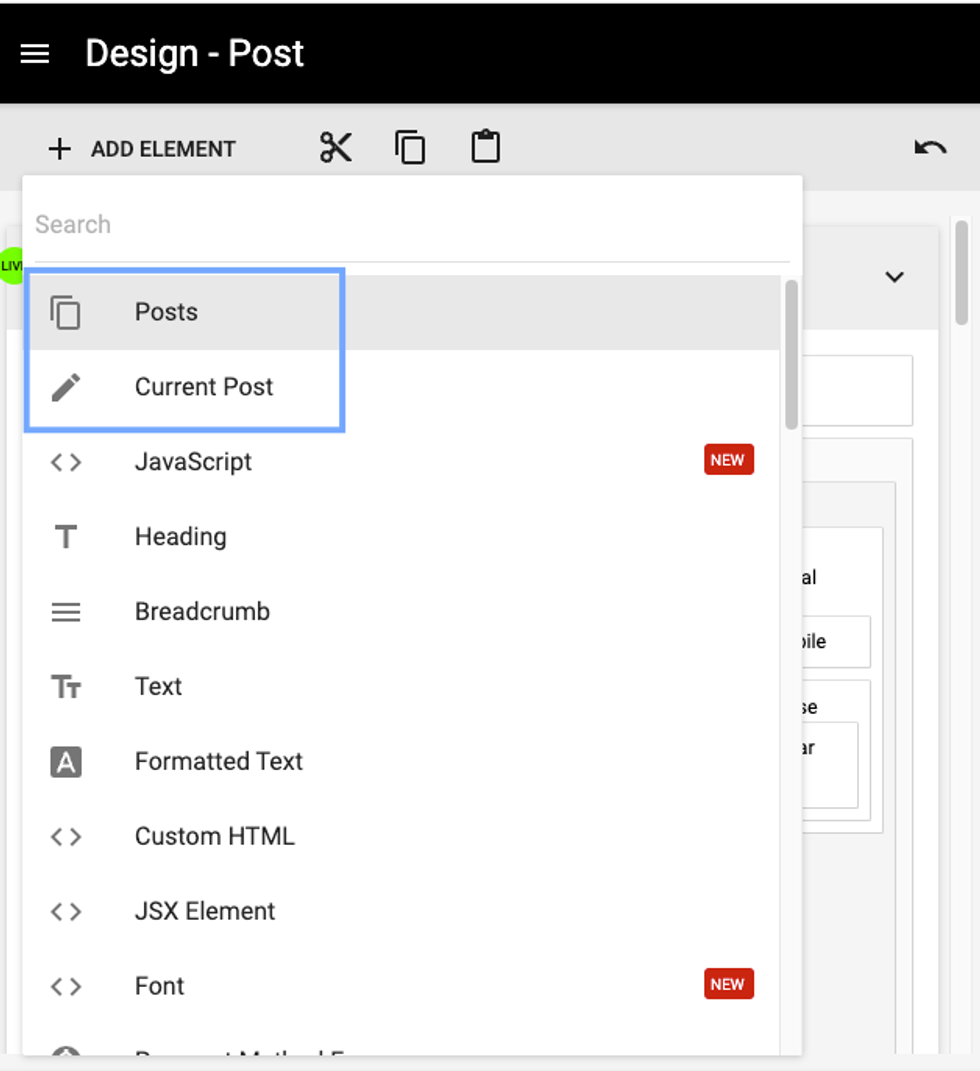Click the clipboard paste icon
980x1071 pixels.
(x=485, y=147)
